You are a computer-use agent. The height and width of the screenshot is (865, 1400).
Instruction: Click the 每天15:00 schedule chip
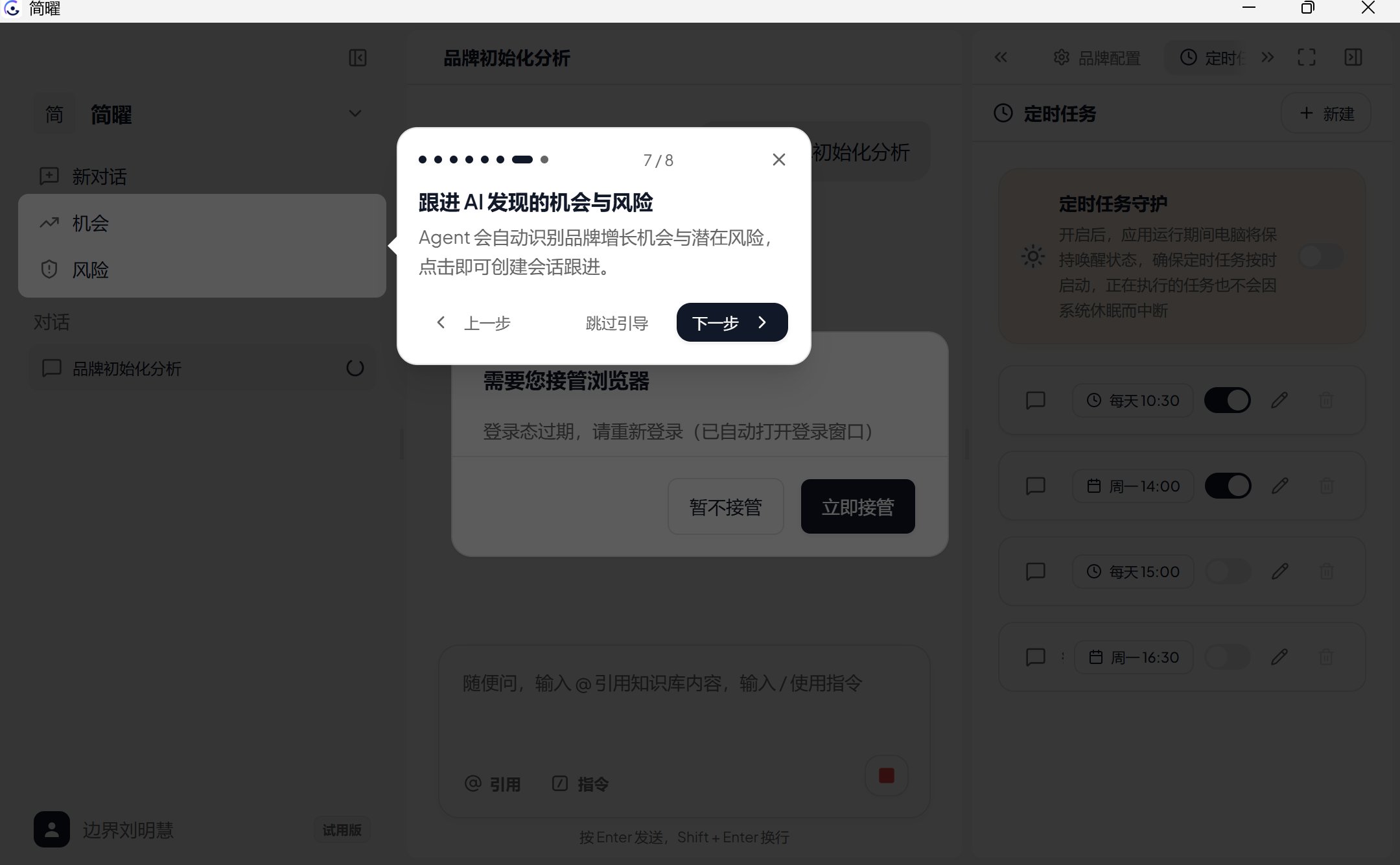point(1132,571)
